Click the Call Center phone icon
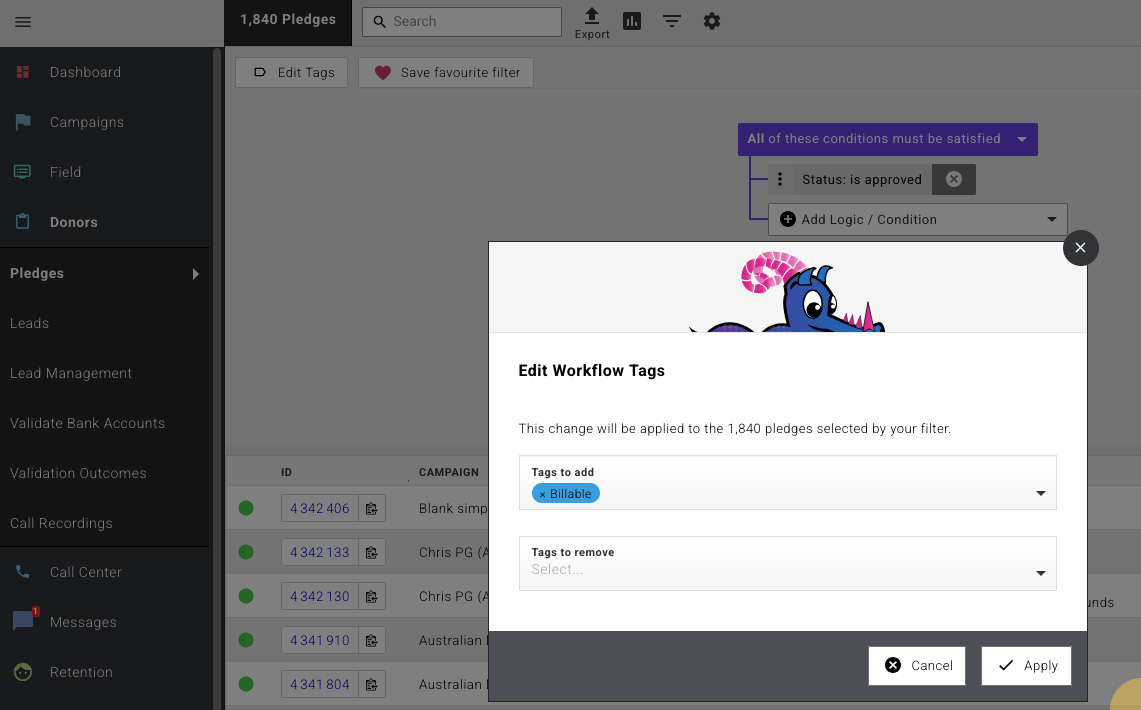 (x=22, y=571)
